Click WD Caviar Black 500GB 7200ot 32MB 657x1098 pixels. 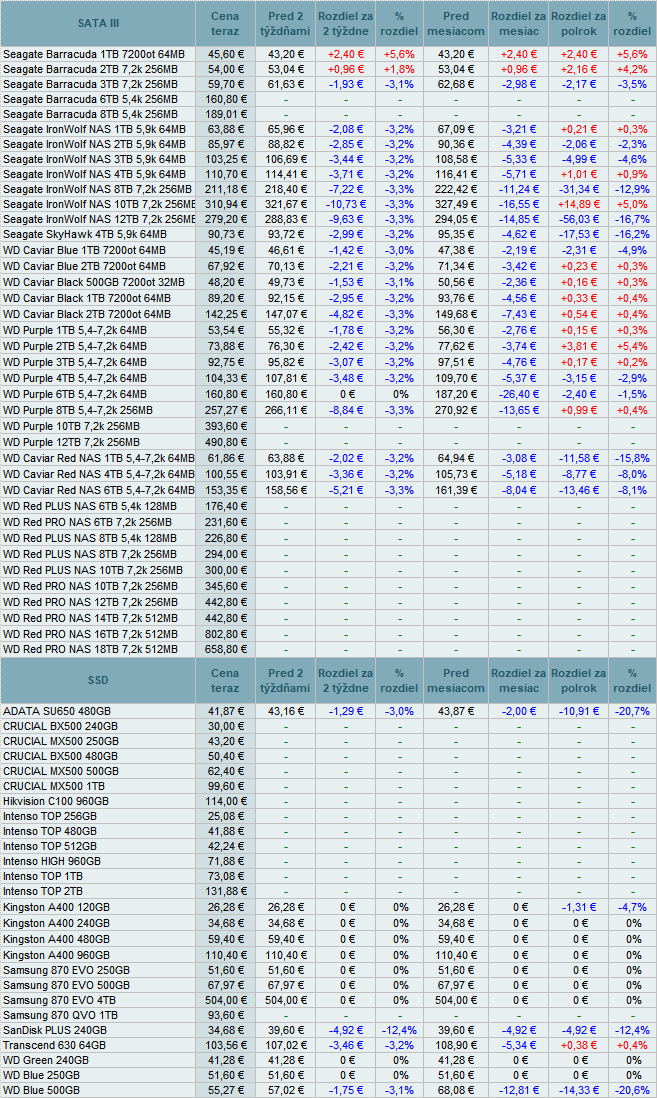tap(94, 282)
